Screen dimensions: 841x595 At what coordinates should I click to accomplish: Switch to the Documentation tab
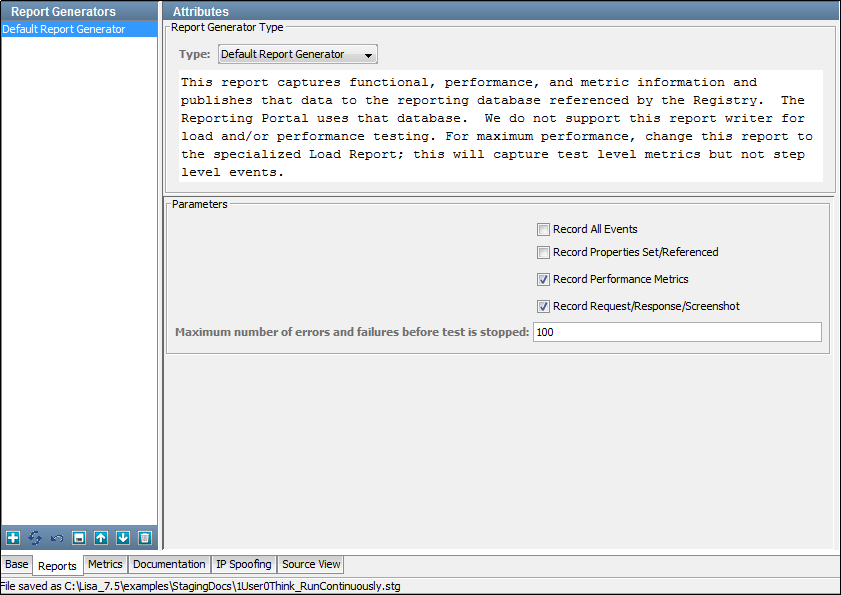tap(168, 564)
